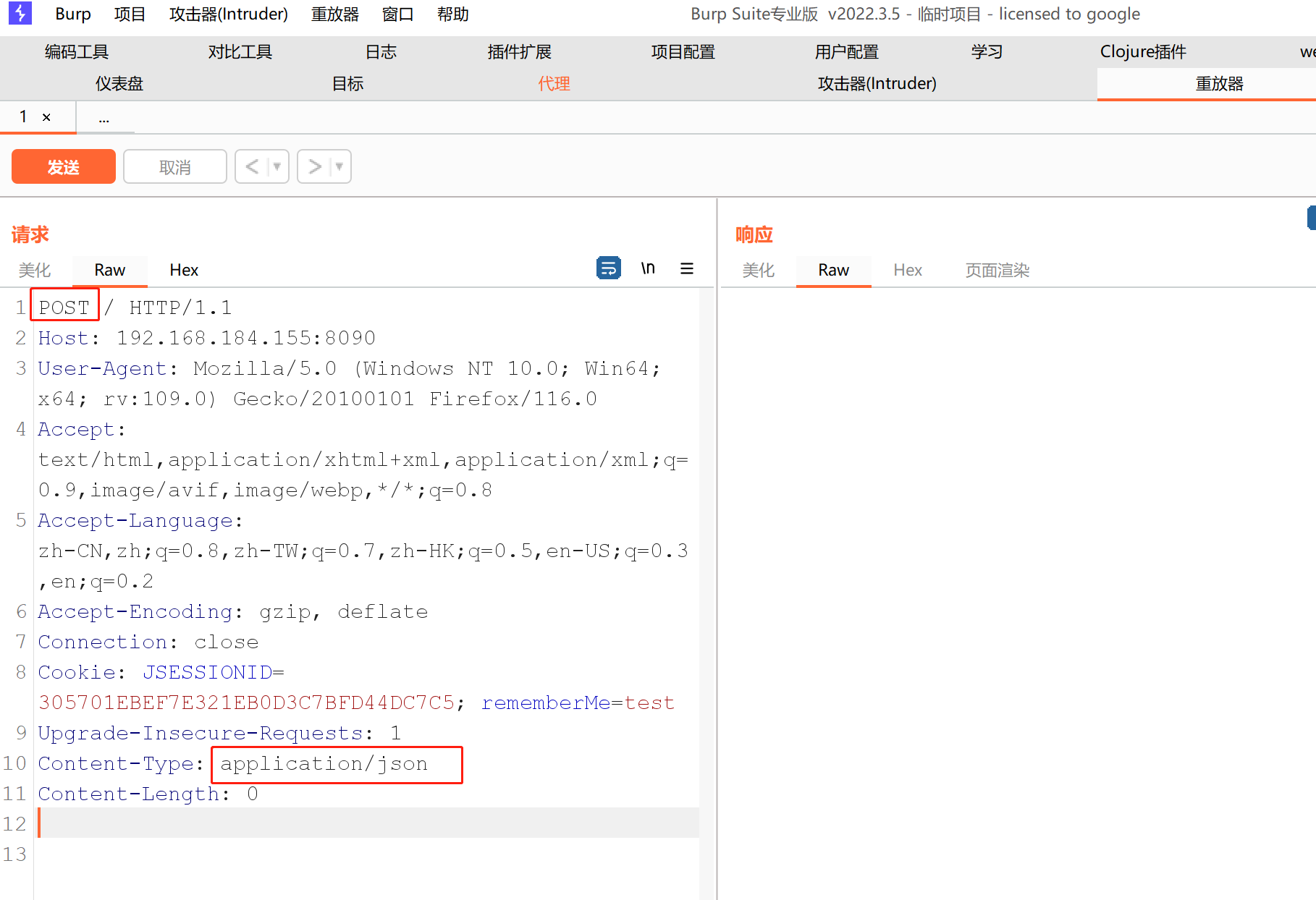The height and width of the screenshot is (900, 1316).
Task: Switch to the 日志 tab
Action: 381,52
